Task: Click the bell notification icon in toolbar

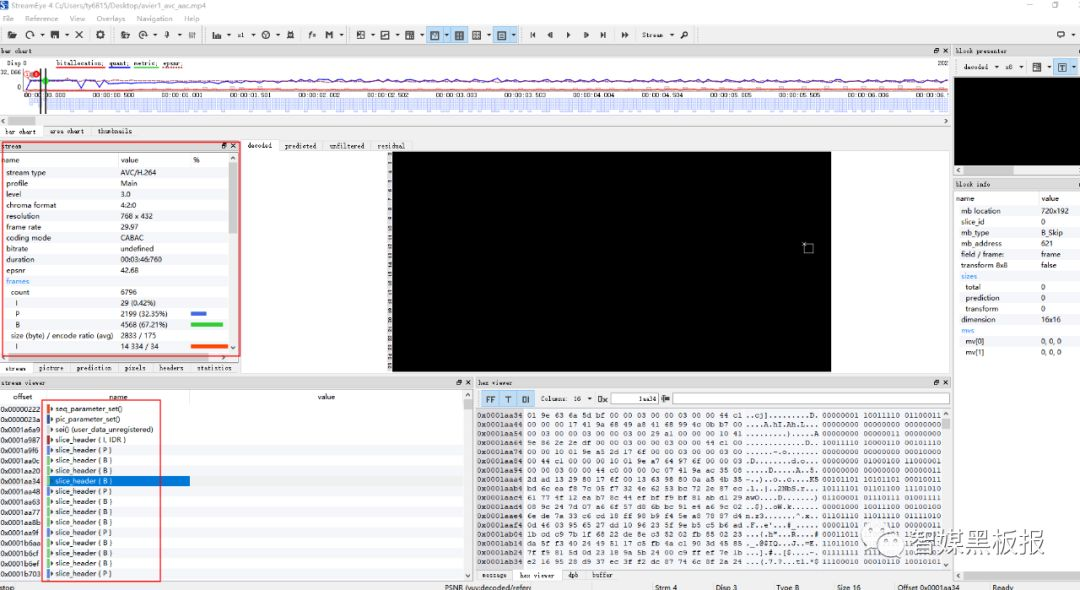Action: pyautogui.click(x=290, y=33)
